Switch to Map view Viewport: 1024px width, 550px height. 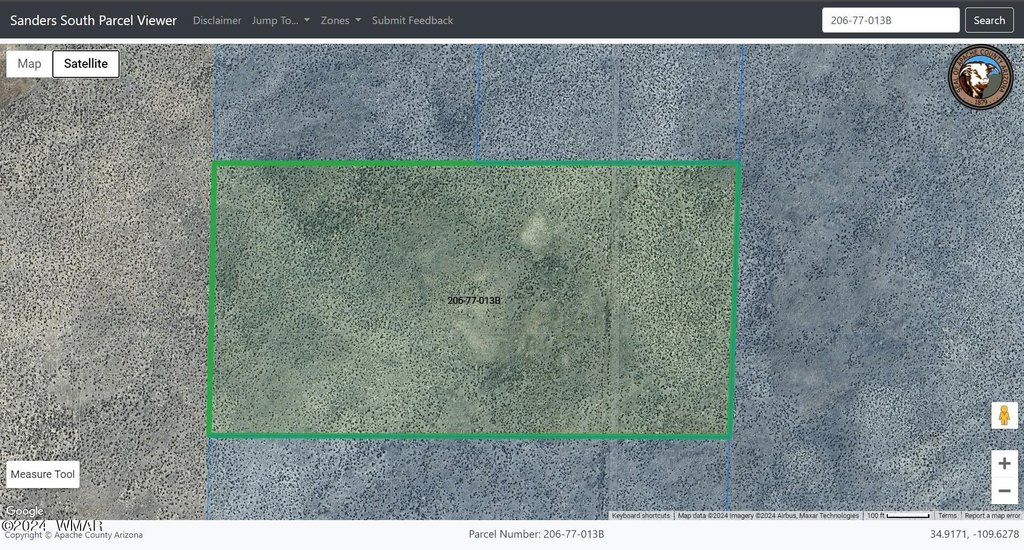[30, 64]
